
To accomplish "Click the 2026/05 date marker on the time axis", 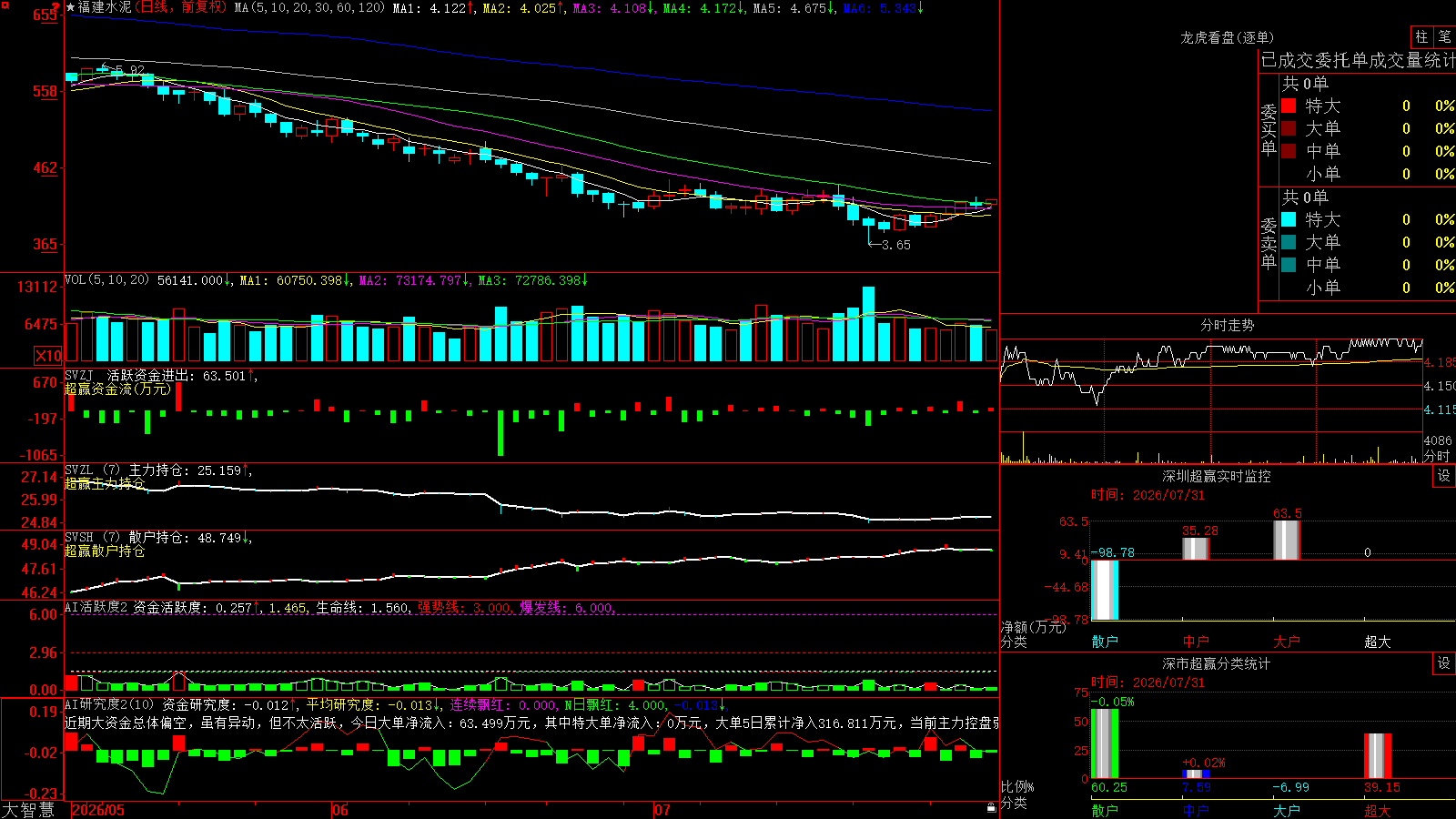I will (98, 810).
